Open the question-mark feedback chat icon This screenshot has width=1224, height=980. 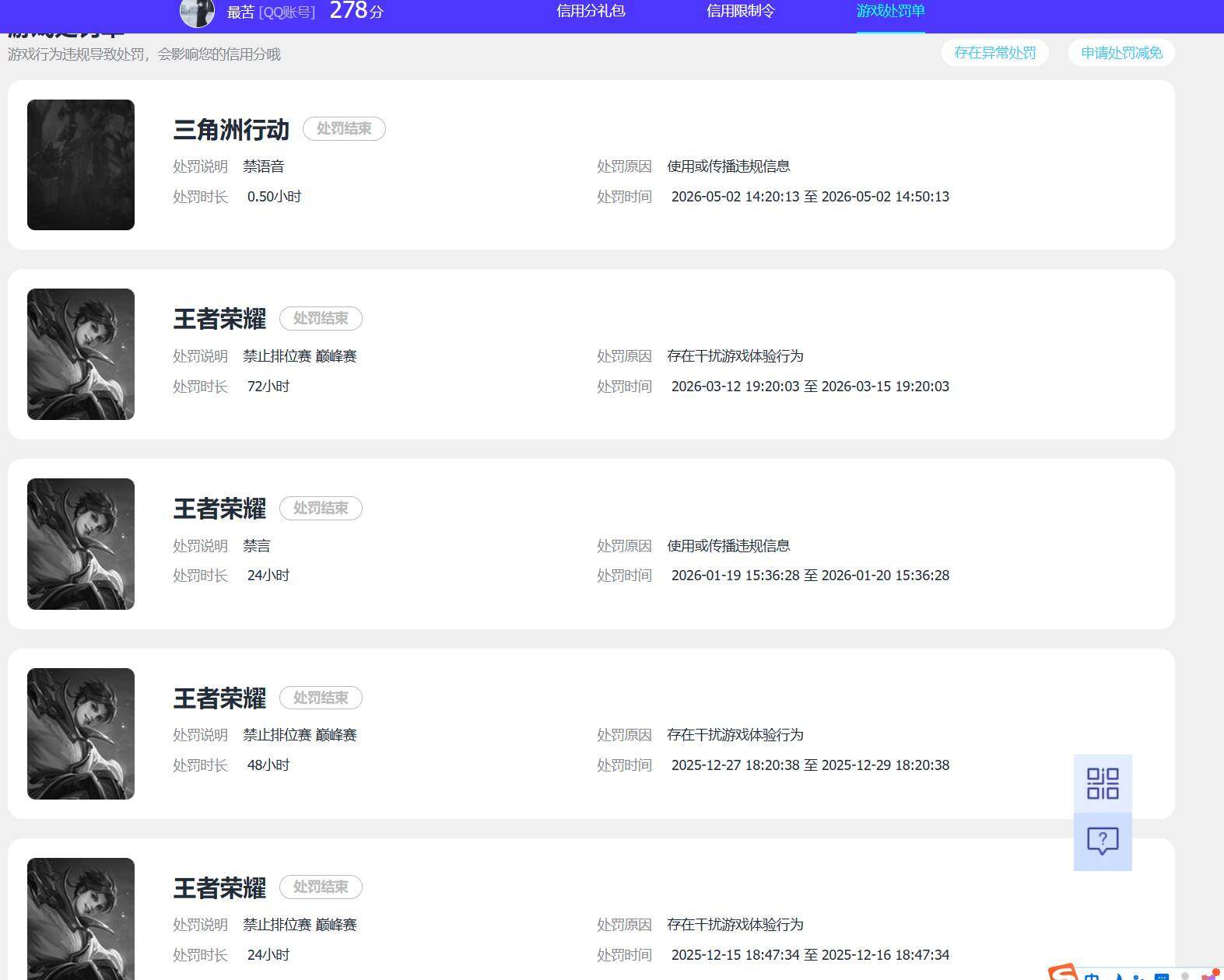[x=1103, y=841]
